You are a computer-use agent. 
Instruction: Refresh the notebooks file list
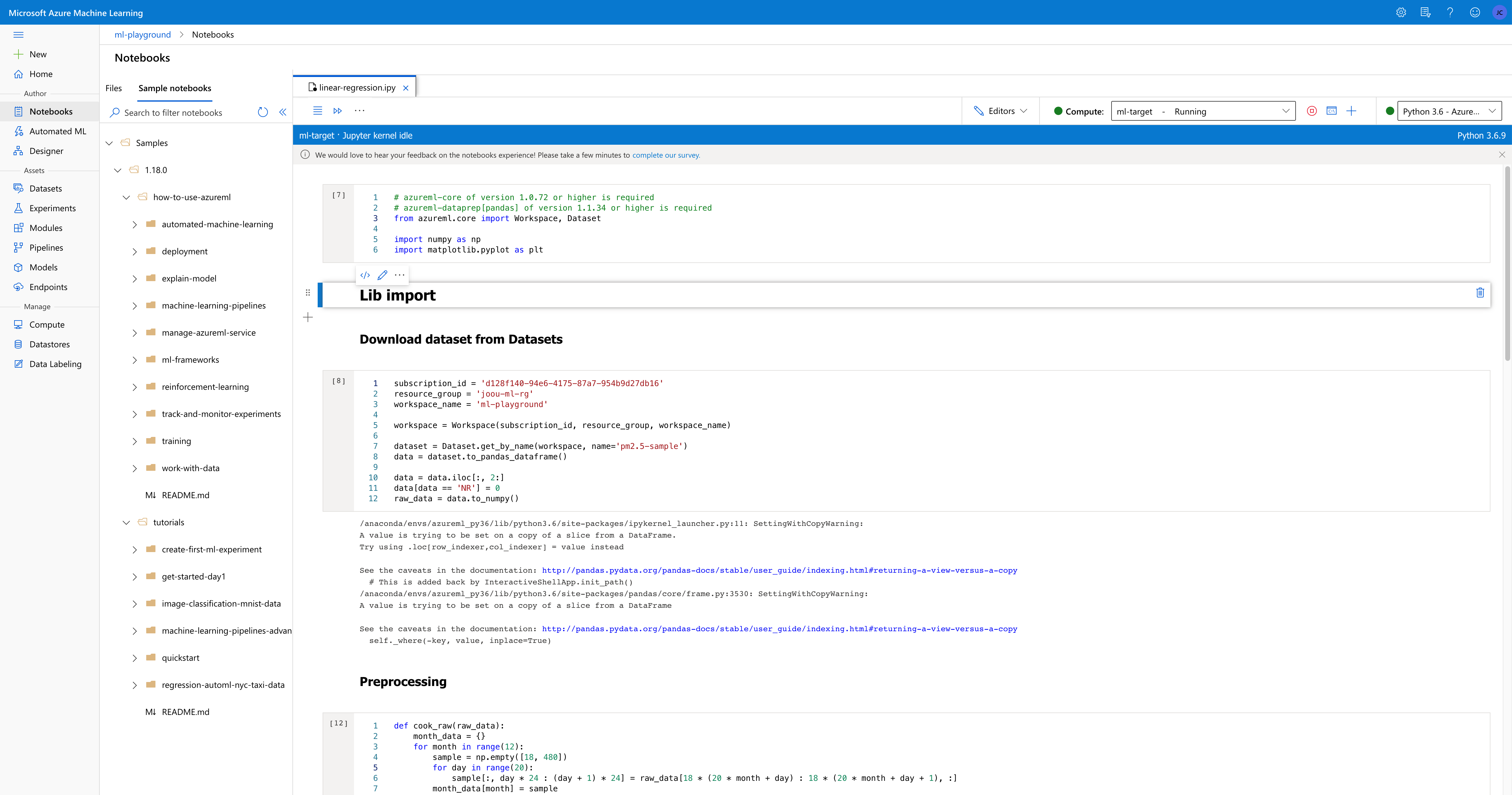click(263, 112)
